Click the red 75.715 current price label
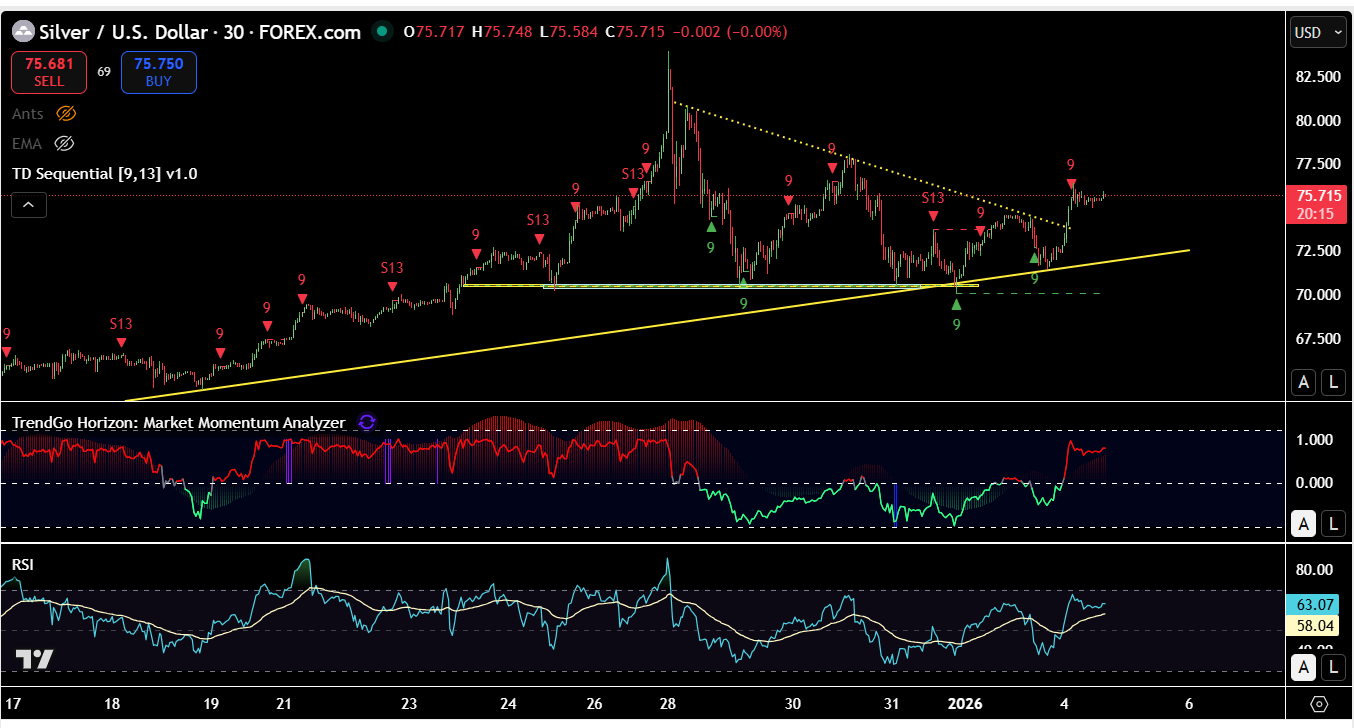 point(1317,196)
